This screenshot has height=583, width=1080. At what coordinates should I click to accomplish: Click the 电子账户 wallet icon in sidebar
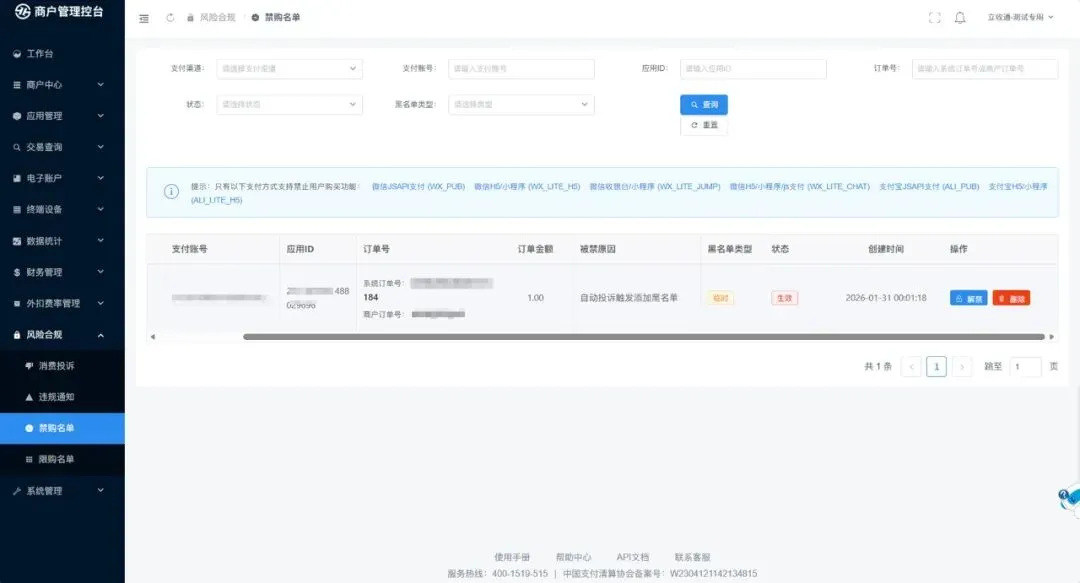pyautogui.click(x=17, y=178)
